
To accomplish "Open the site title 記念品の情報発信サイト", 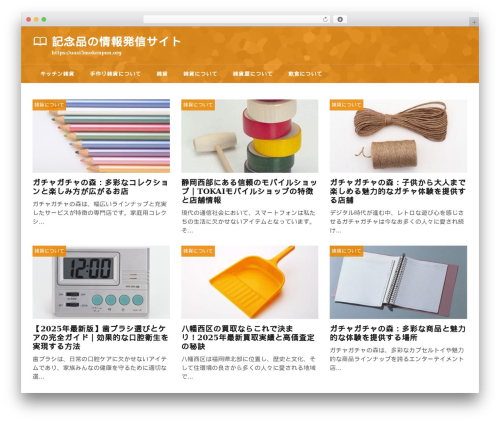I will [x=116, y=41].
